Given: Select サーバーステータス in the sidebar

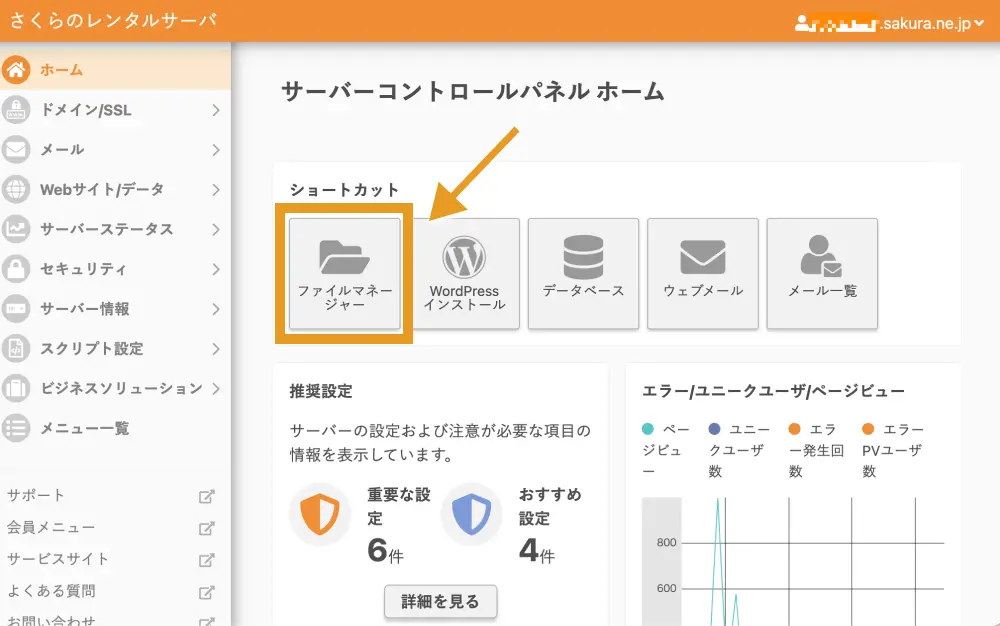Looking at the screenshot, I should tap(106, 229).
